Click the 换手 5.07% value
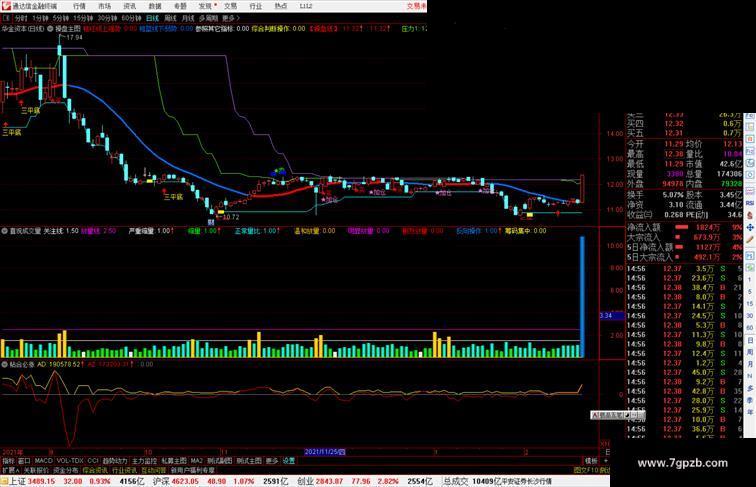 tap(672, 195)
